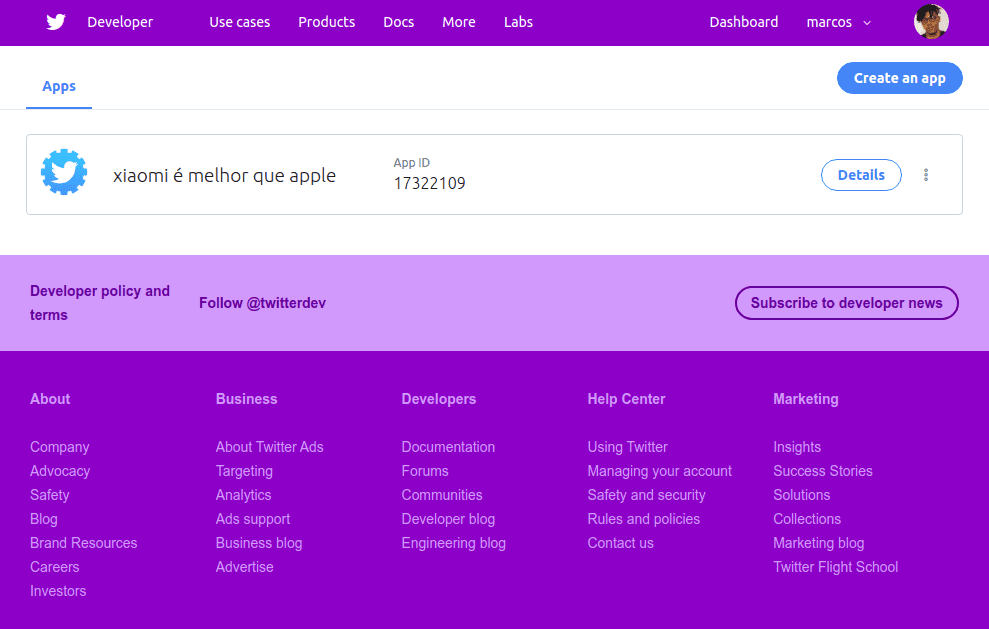Open the Use cases menu
This screenshot has height=629, width=989.
239,22
